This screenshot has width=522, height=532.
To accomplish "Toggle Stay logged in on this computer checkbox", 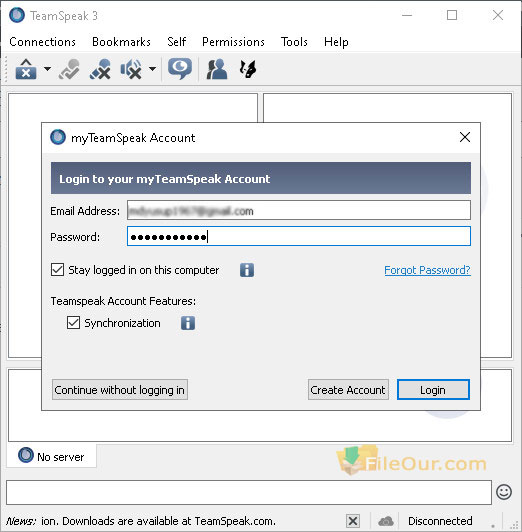I will (x=57, y=270).
